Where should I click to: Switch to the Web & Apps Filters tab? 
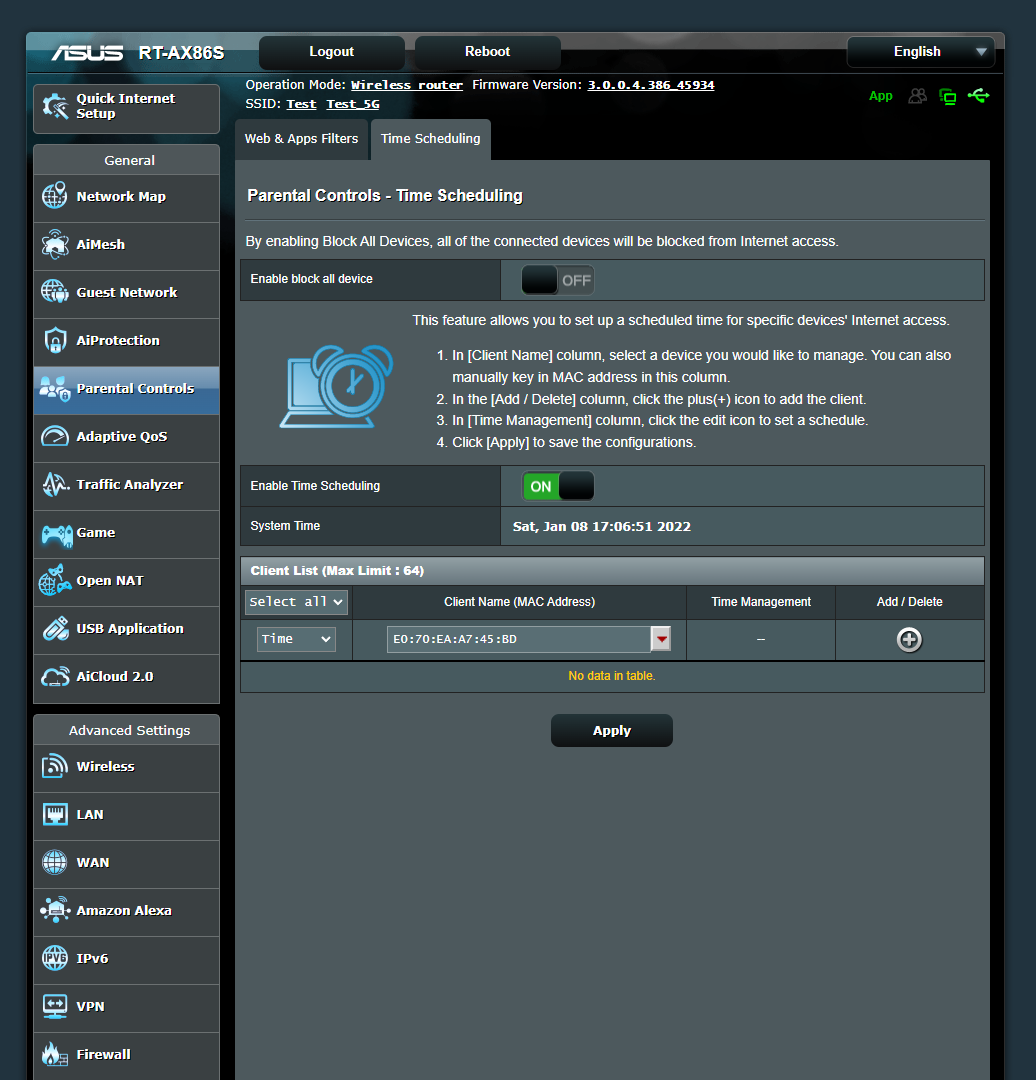[301, 139]
